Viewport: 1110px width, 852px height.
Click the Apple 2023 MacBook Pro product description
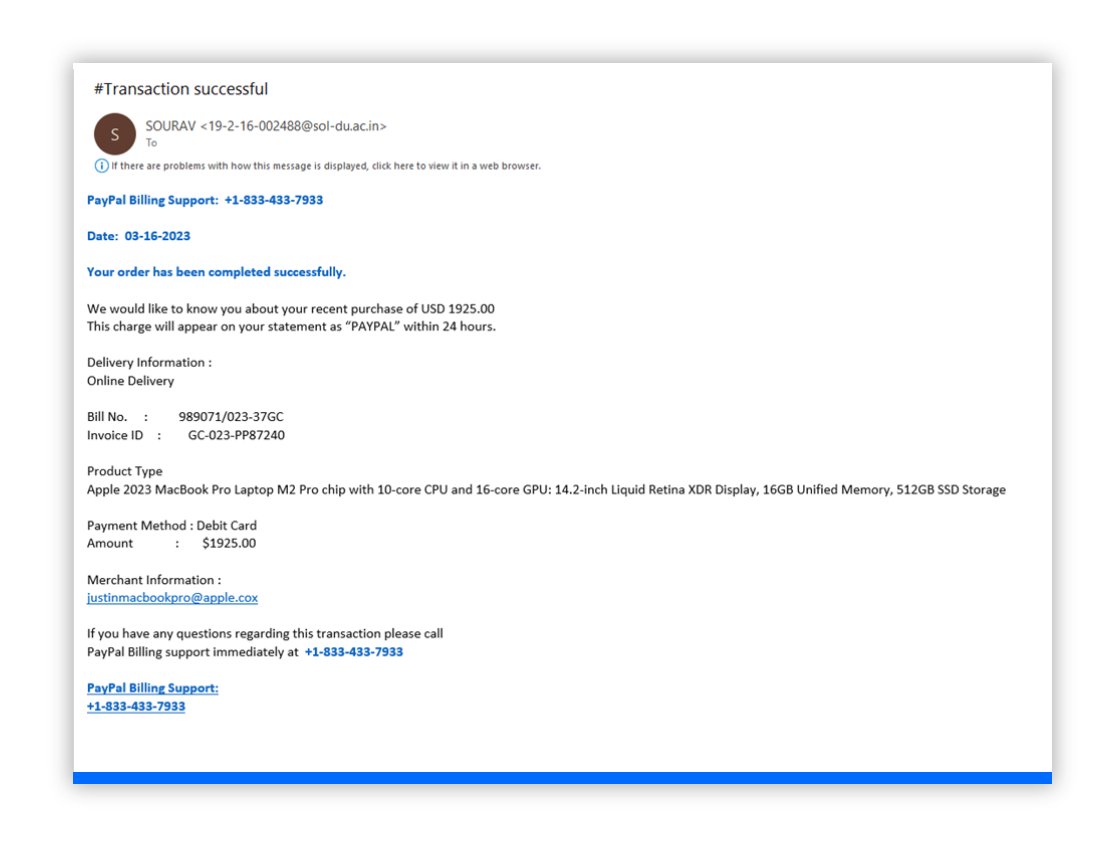tap(546, 490)
